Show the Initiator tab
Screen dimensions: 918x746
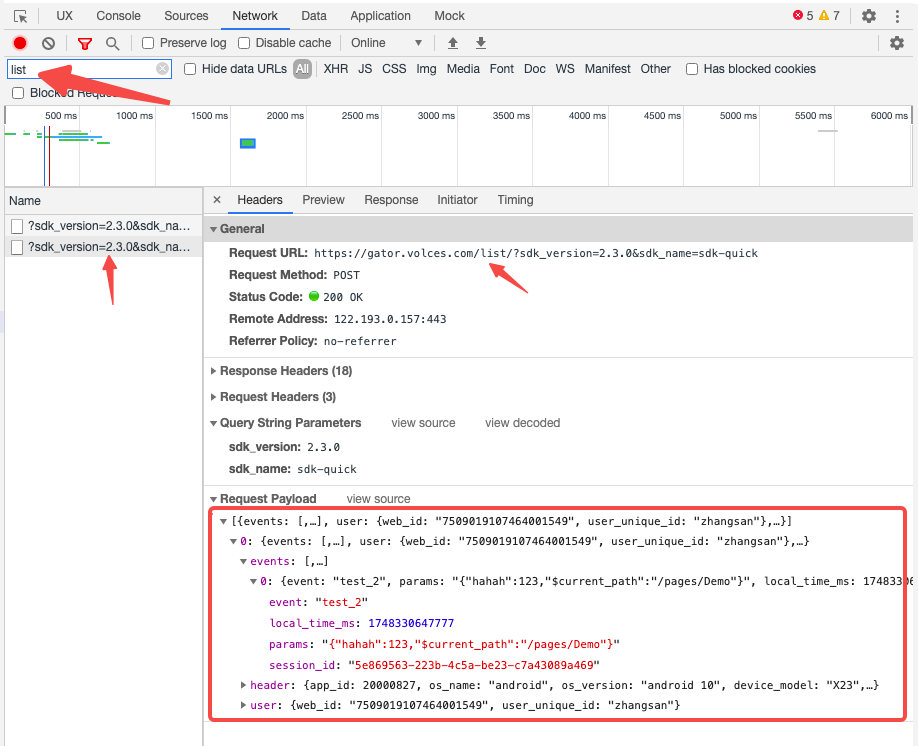[457, 200]
